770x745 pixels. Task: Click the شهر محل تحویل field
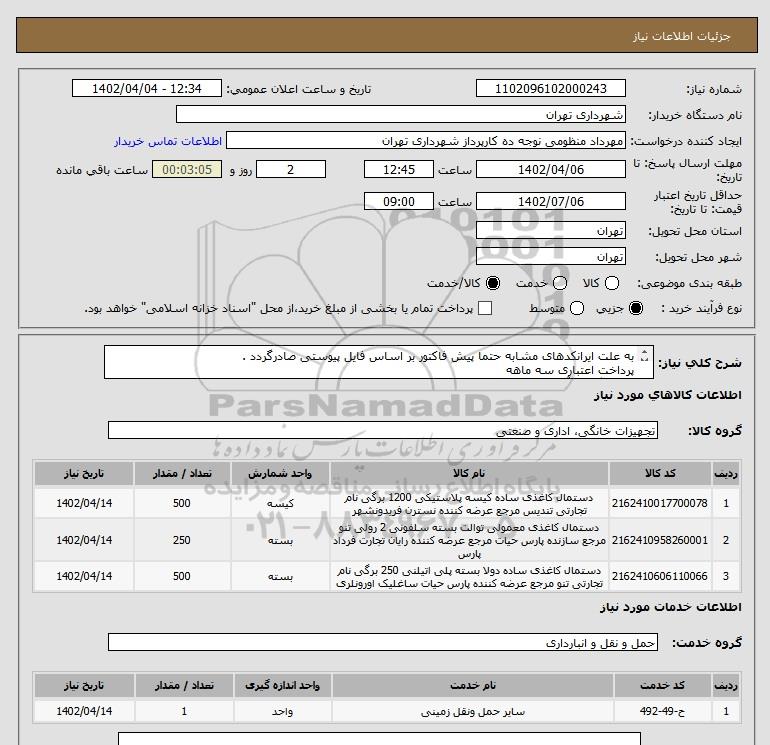(550, 256)
